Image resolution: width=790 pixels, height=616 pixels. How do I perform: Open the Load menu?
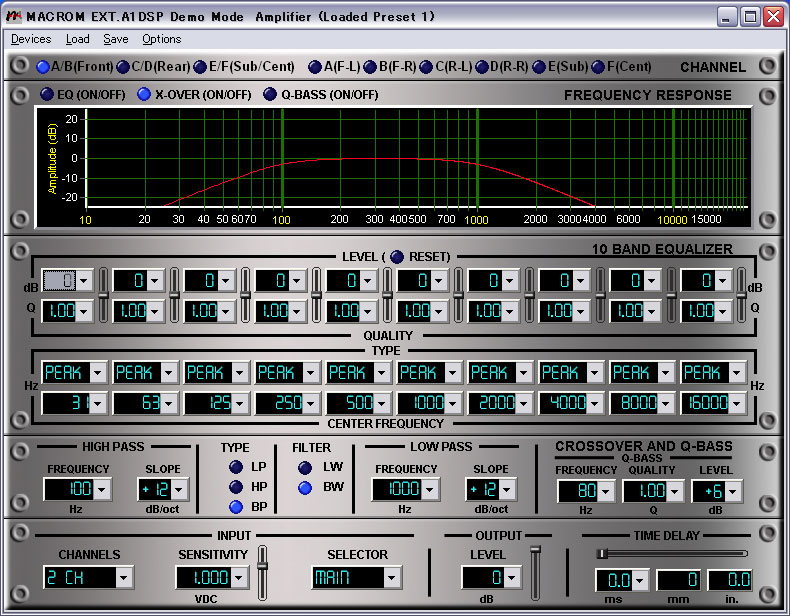(x=78, y=39)
